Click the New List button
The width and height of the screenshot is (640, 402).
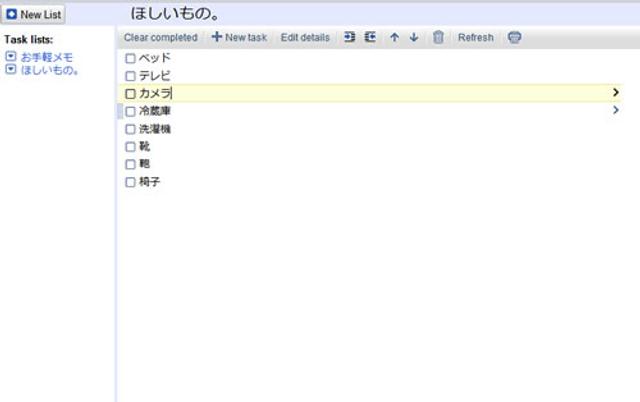(x=33, y=15)
